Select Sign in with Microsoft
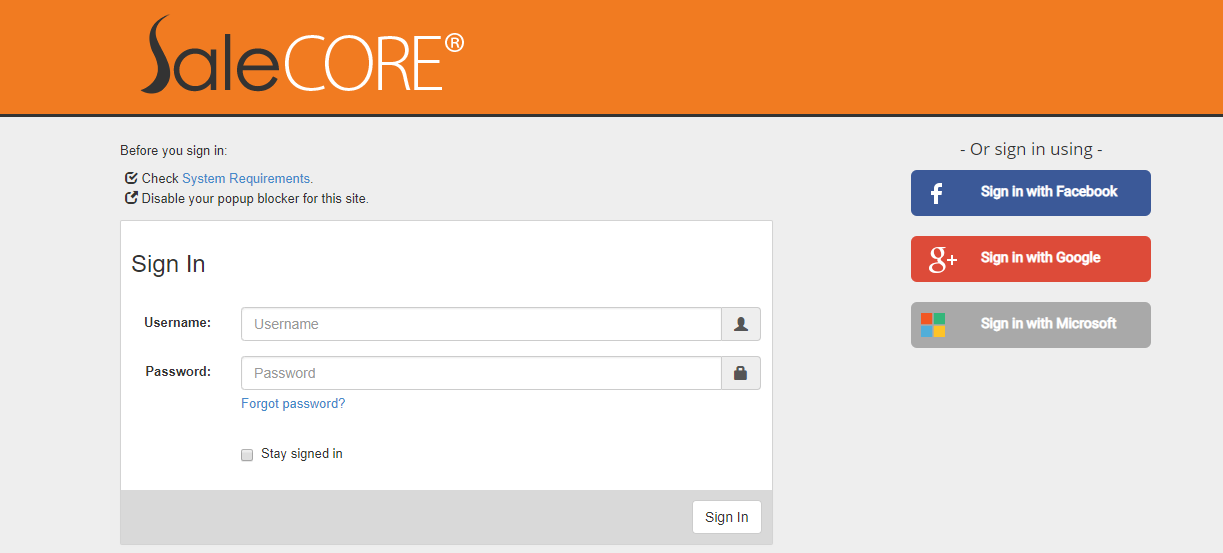This screenshot has height=553, width=1223. pos(1031,325)
